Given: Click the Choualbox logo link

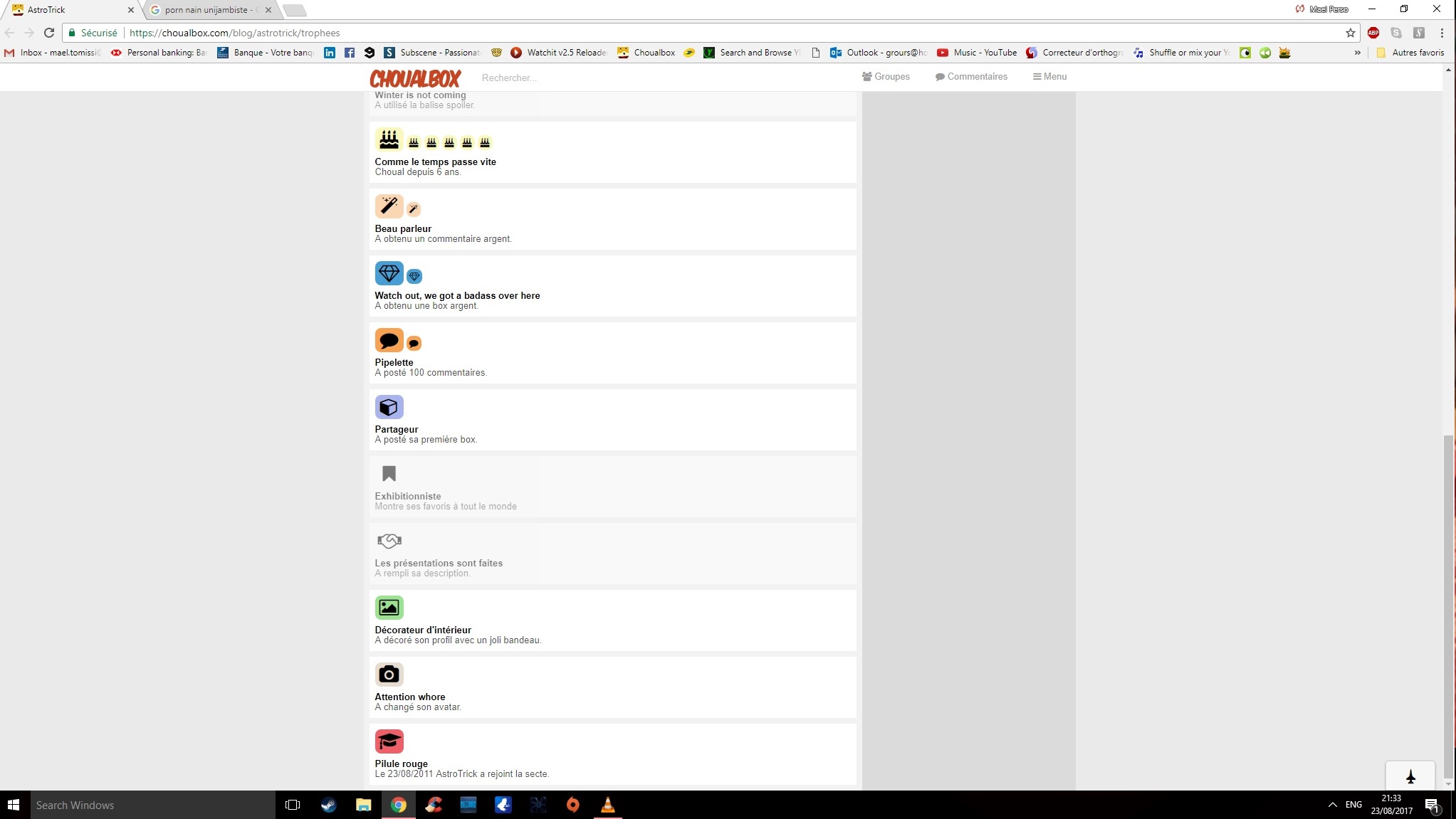Looking at the screenshot, I should tap(415, 78).
